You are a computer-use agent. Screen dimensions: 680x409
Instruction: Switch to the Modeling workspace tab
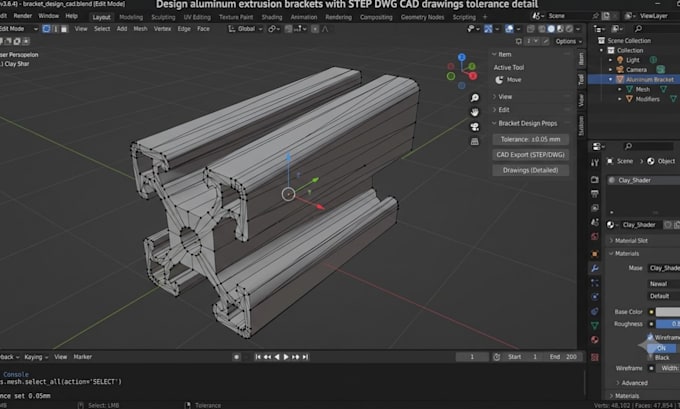point(131,17)
